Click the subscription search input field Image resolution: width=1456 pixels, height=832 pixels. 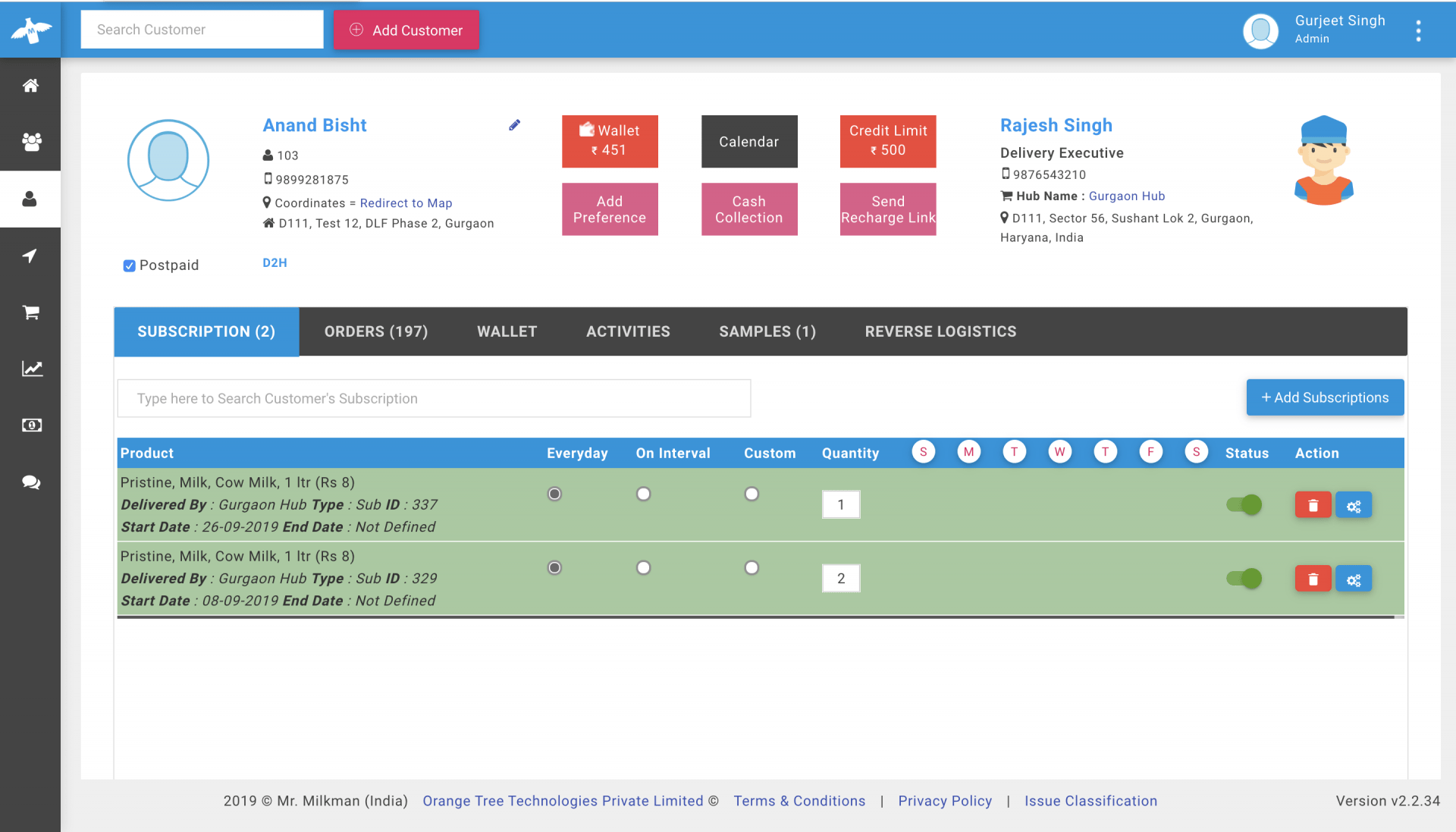pyautogui.click(x=433, y=397)
